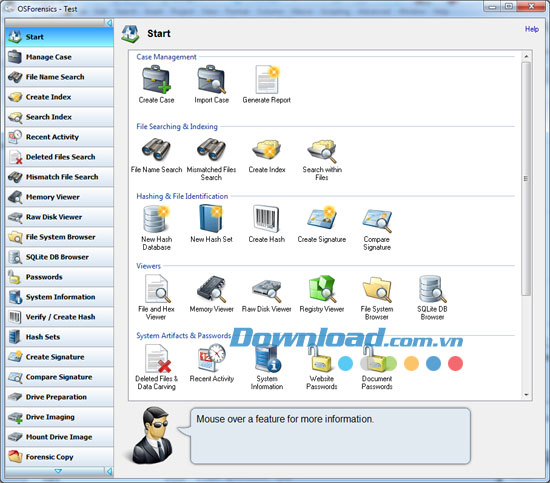Click Recent Activity calendar clock icon
Viewport: 550px width, 483px height.
click(x=212, y=358)
